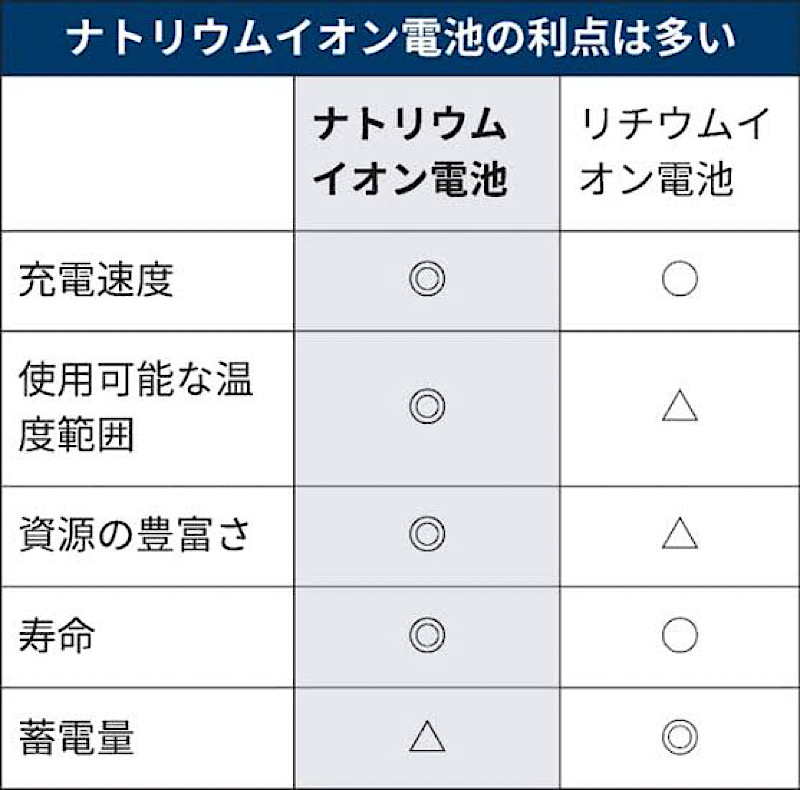
Task: Click the 使用可能な温度範囲 row label
Action: click(x=136, y=405)
